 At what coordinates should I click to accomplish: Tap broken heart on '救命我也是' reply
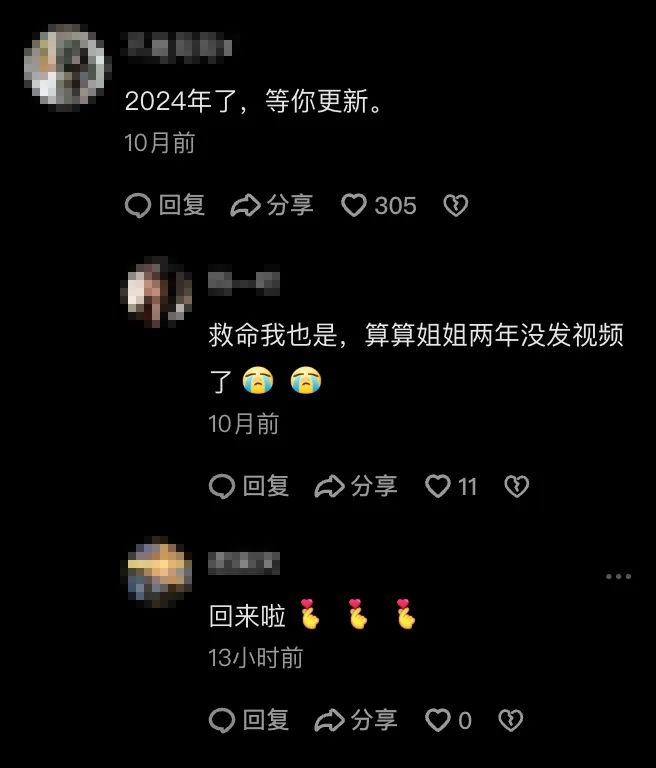(x=516, y=486)
